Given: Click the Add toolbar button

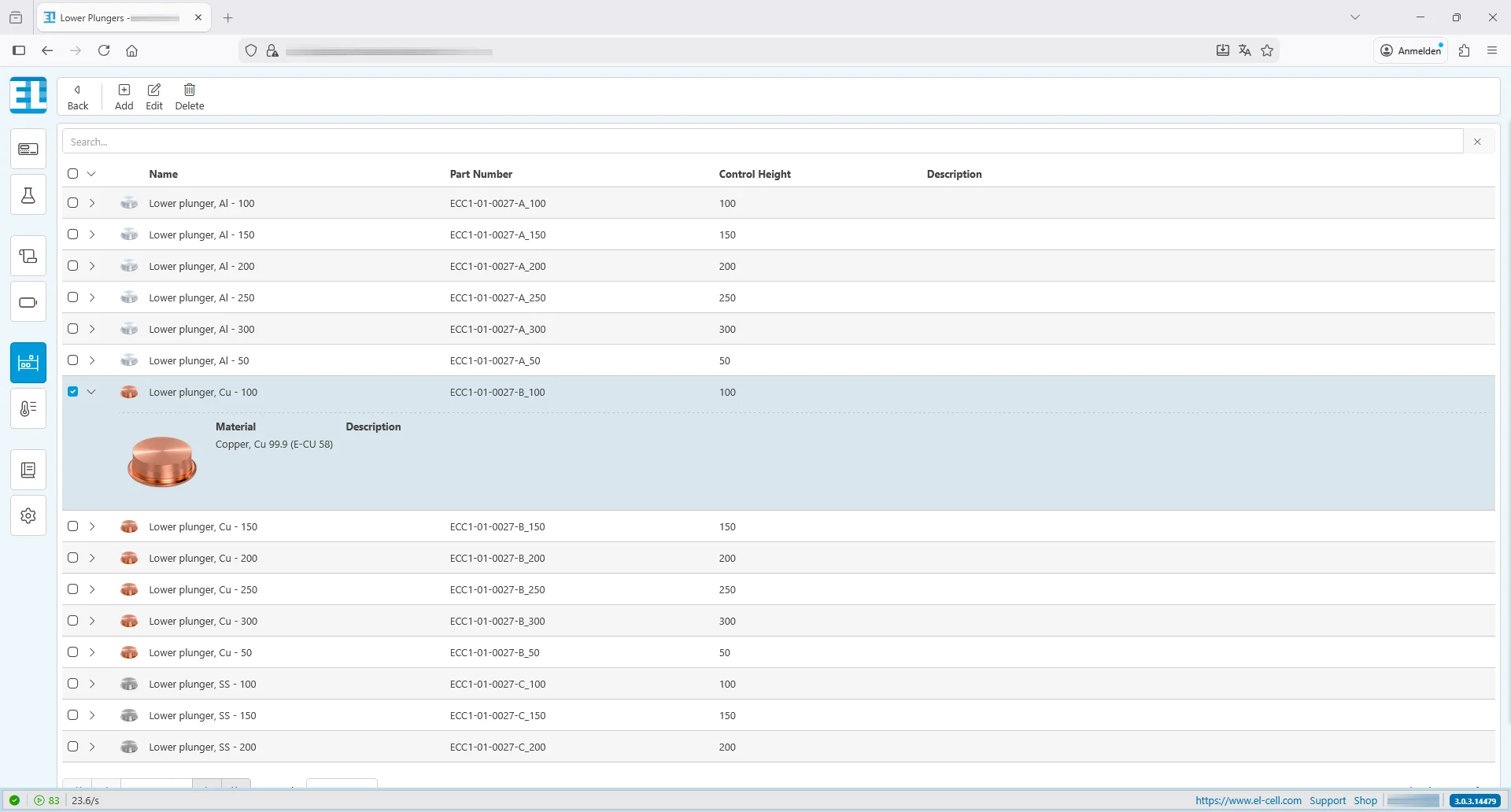Looking at the screenshot, I should (124, 95).
